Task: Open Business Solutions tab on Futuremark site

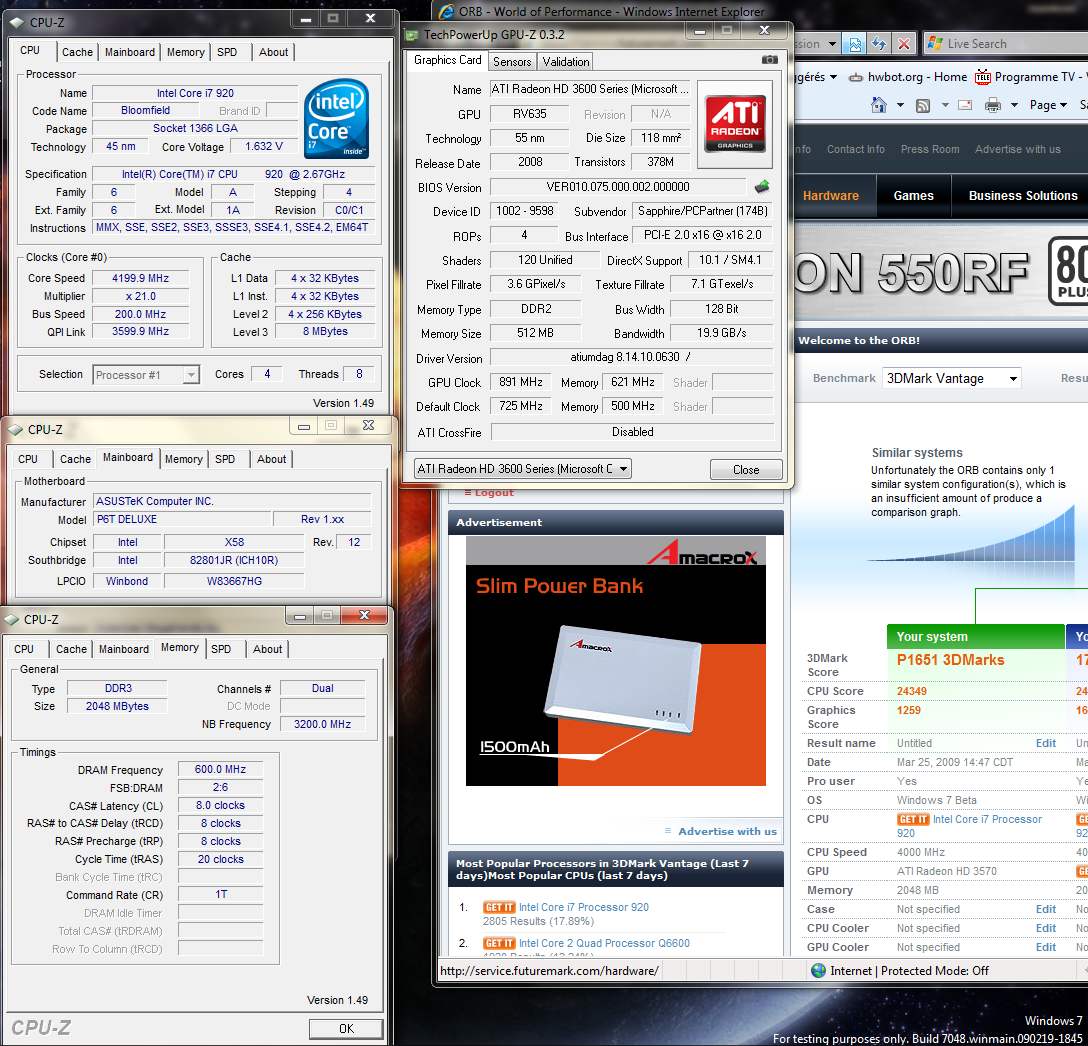Action: click(x=1023, y=196)
